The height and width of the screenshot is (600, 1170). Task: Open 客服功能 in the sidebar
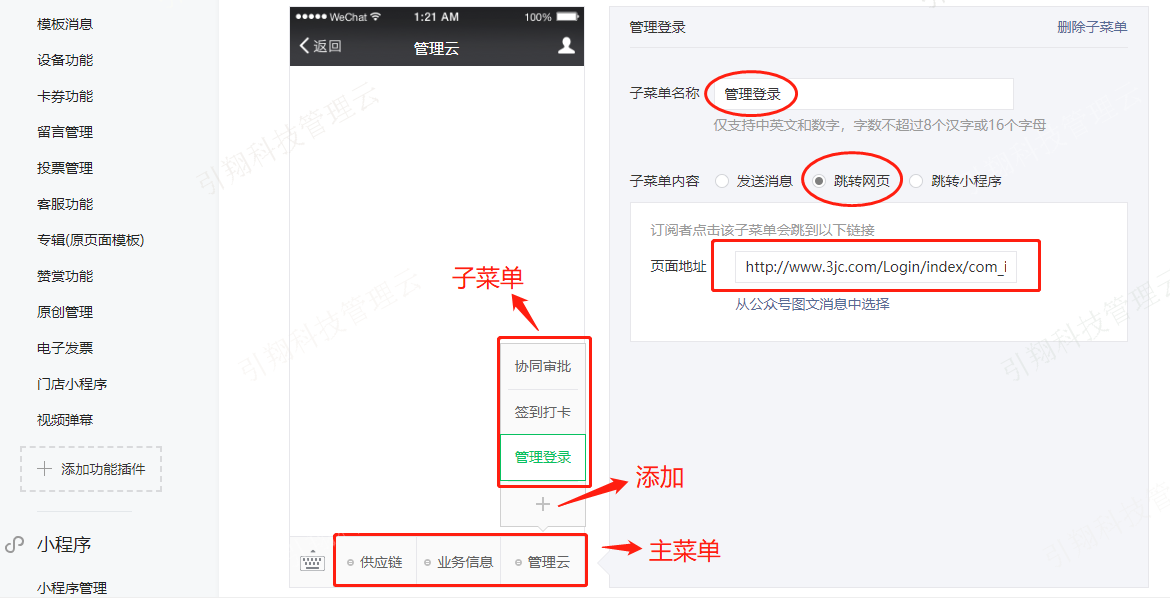(65, 204)
